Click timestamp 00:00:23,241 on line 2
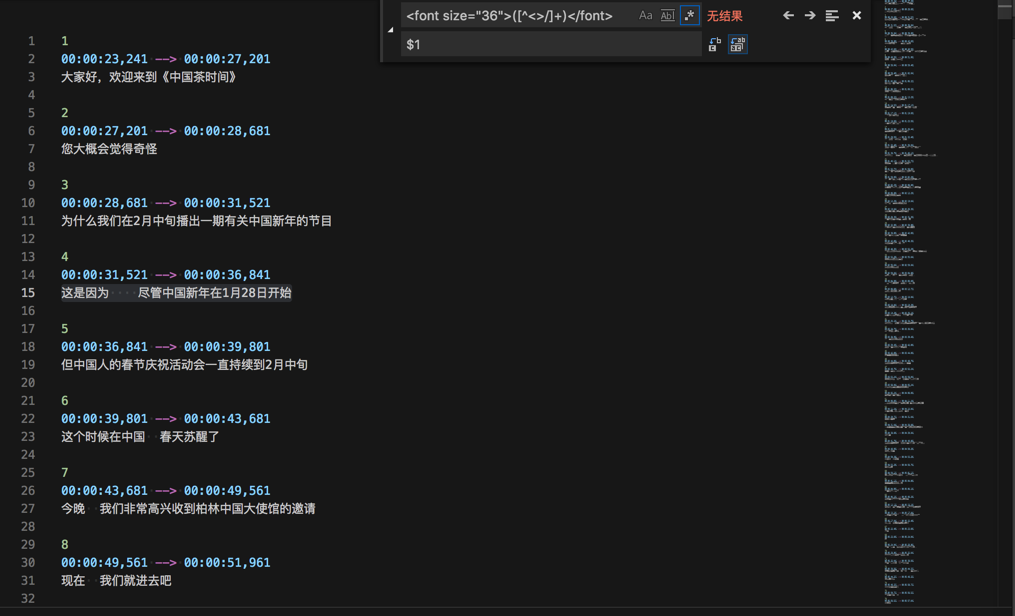The image size is (1015, 616). pos(104,59)
